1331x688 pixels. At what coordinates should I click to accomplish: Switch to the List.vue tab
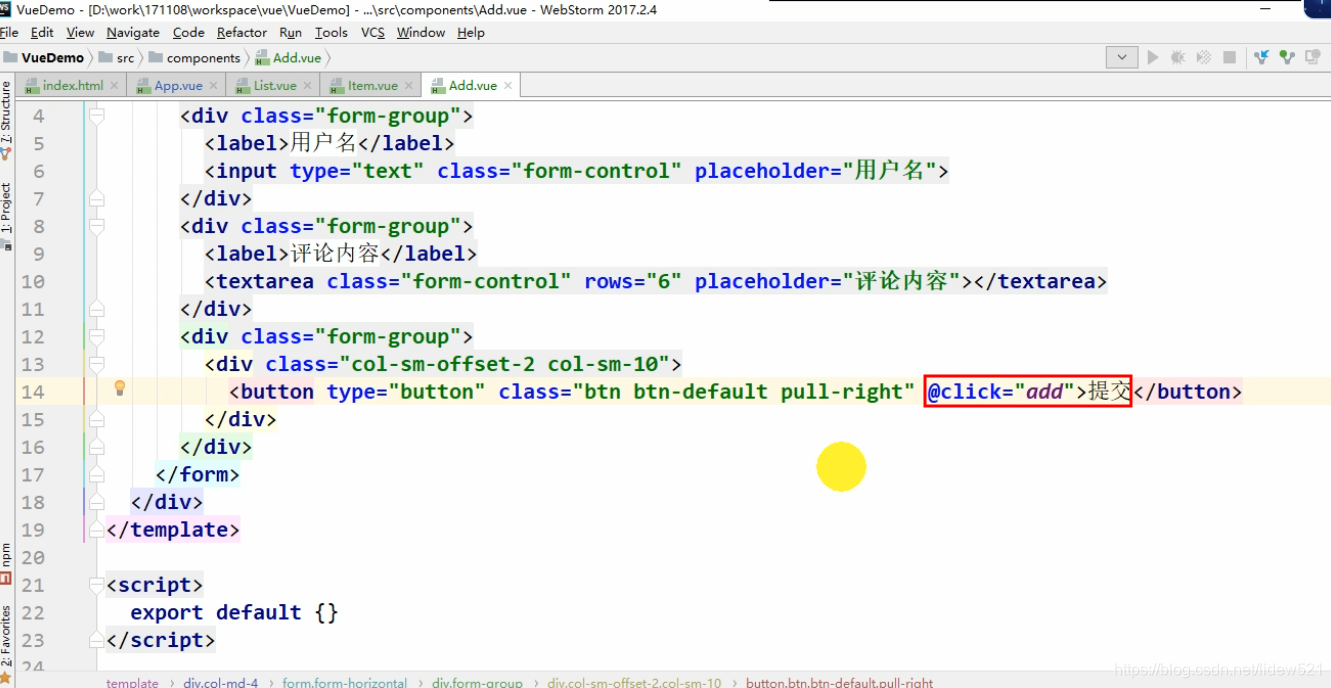click(275, 86)
